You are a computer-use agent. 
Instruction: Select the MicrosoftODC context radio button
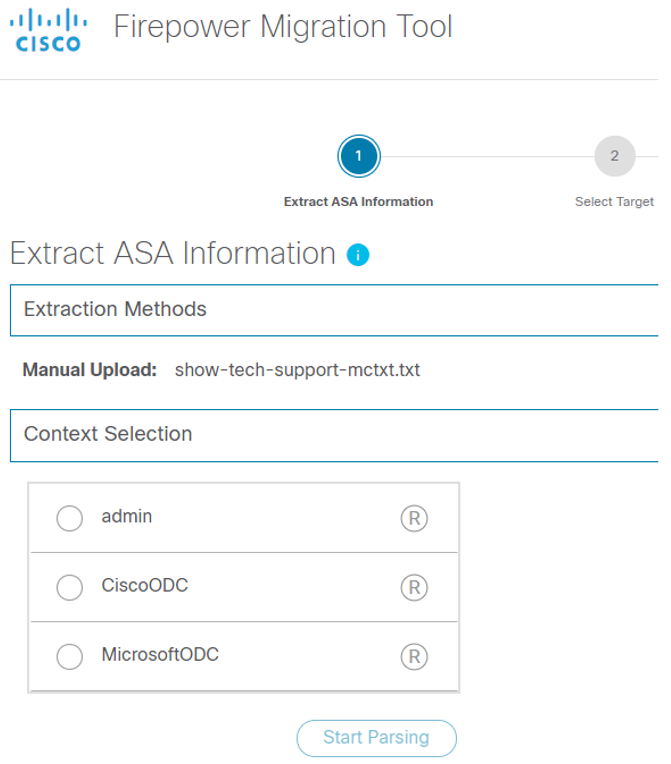point(69,656)
